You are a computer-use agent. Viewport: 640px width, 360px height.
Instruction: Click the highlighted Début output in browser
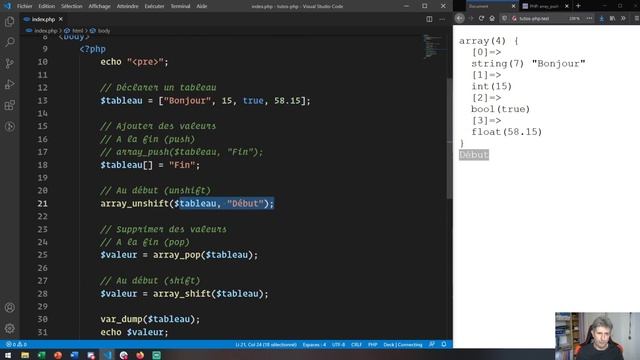click(473, 155)
